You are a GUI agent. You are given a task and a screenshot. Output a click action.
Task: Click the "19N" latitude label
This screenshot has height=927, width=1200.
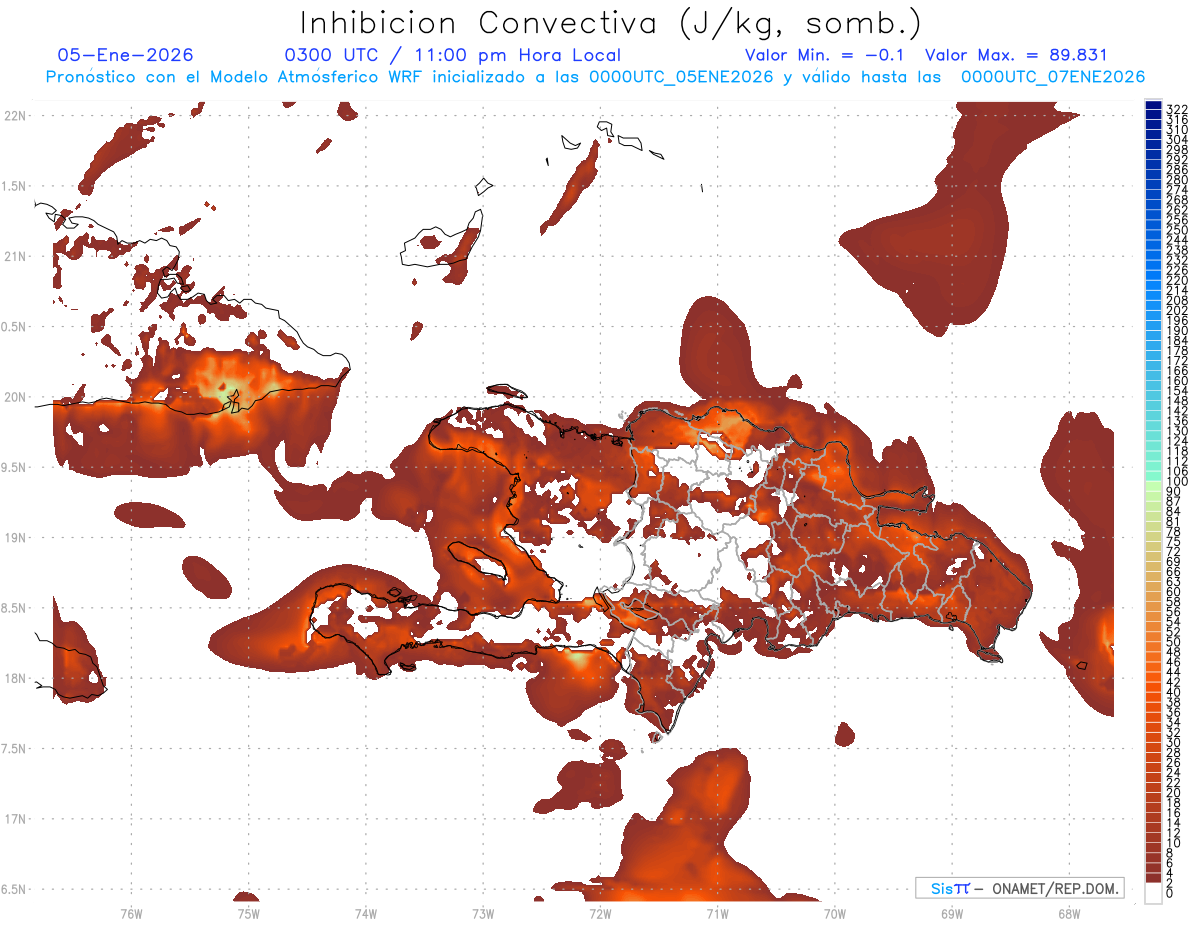pos(15,537)
